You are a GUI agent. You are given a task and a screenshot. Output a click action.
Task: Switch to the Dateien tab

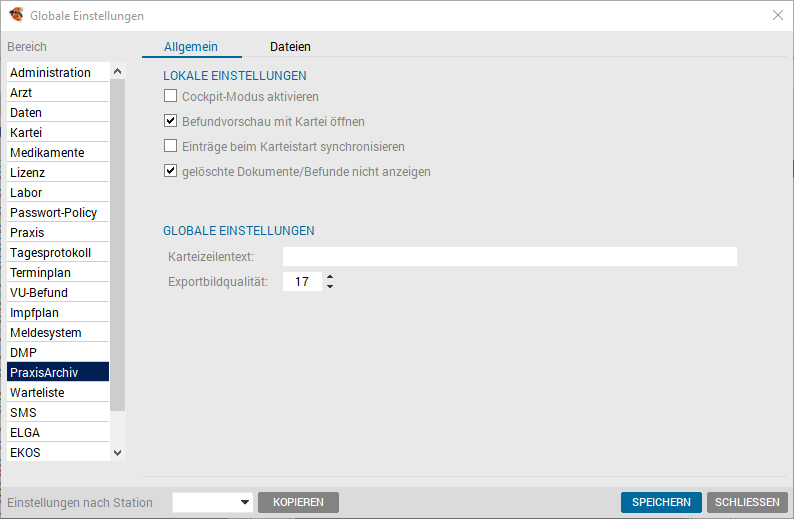(290, 47)
